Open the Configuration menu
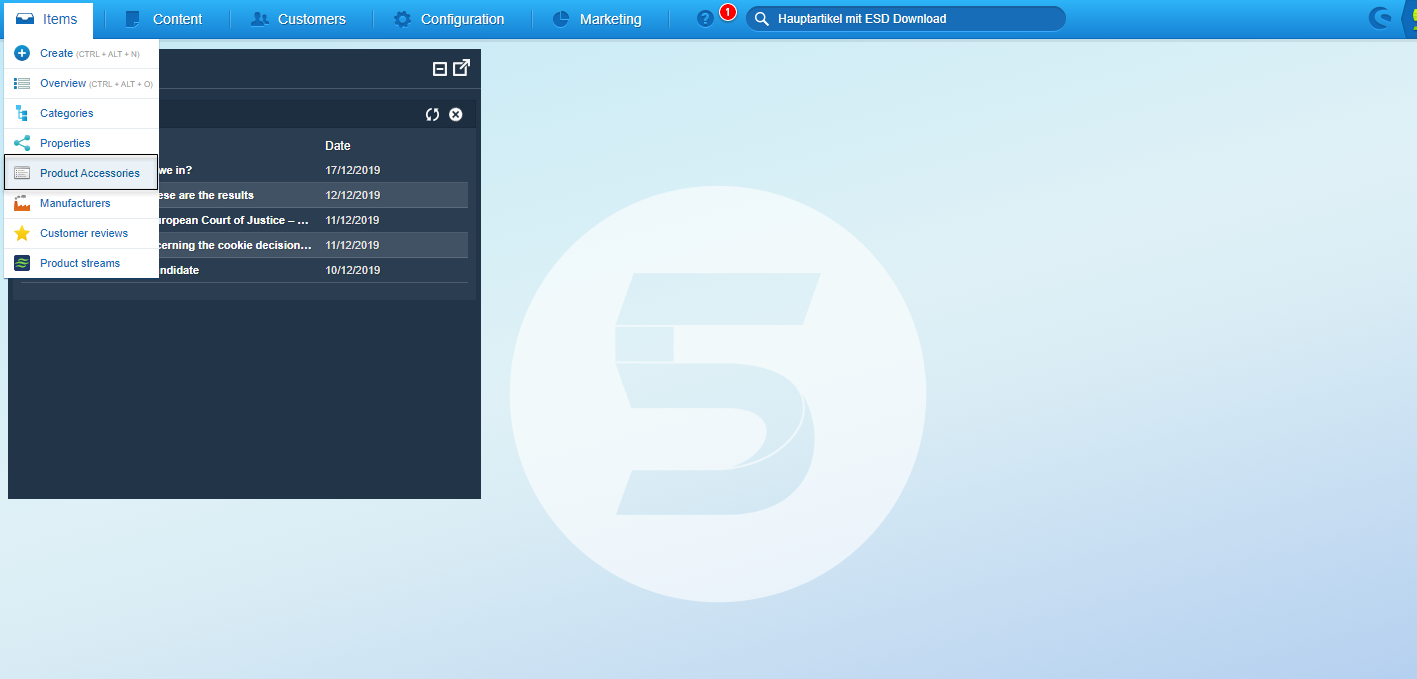This screenshot has width=1417, height=679. pyautogui.click(x=449, y=19)
